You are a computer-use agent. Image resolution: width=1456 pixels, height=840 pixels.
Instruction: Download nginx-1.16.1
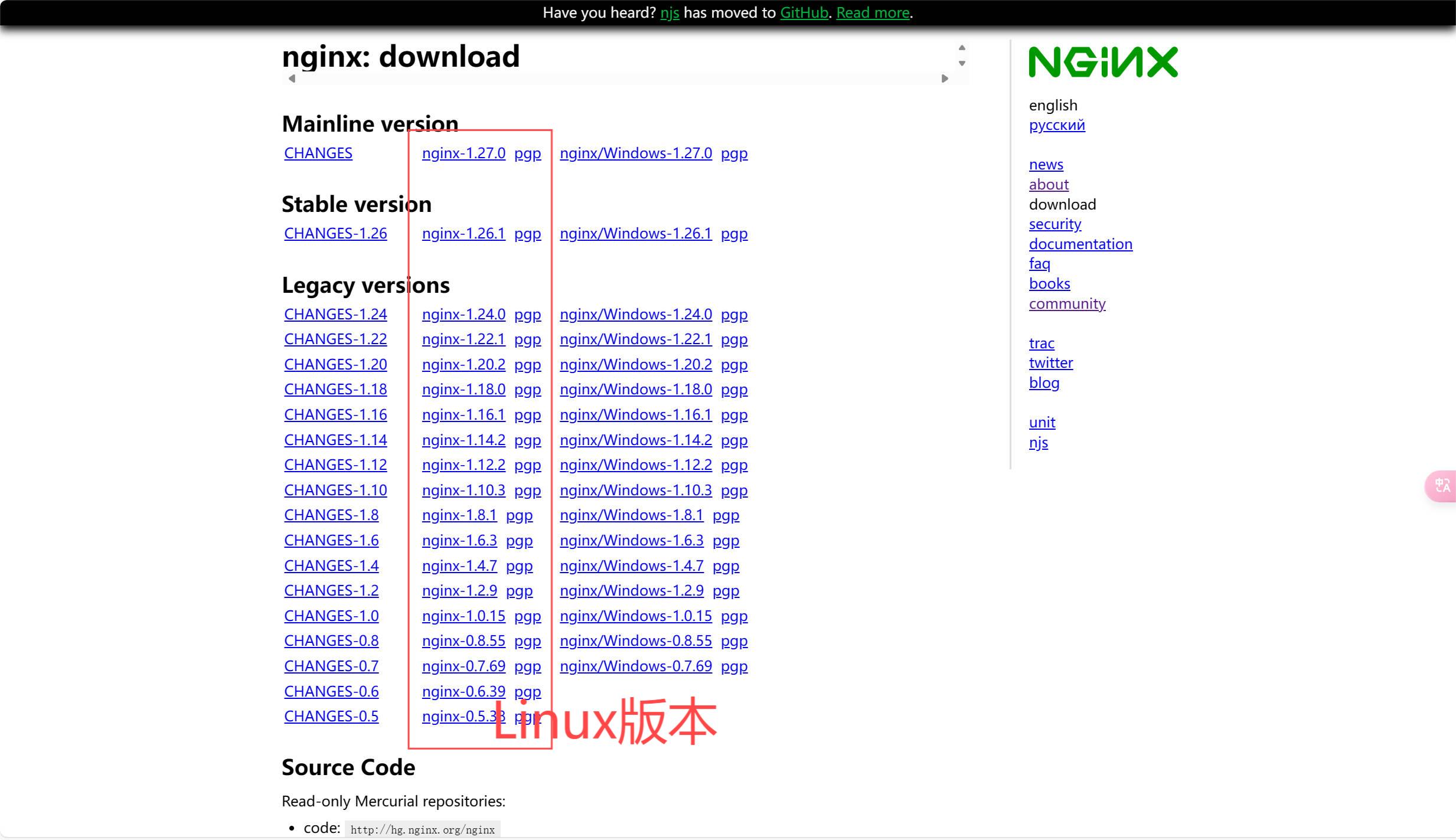(463, 415)
